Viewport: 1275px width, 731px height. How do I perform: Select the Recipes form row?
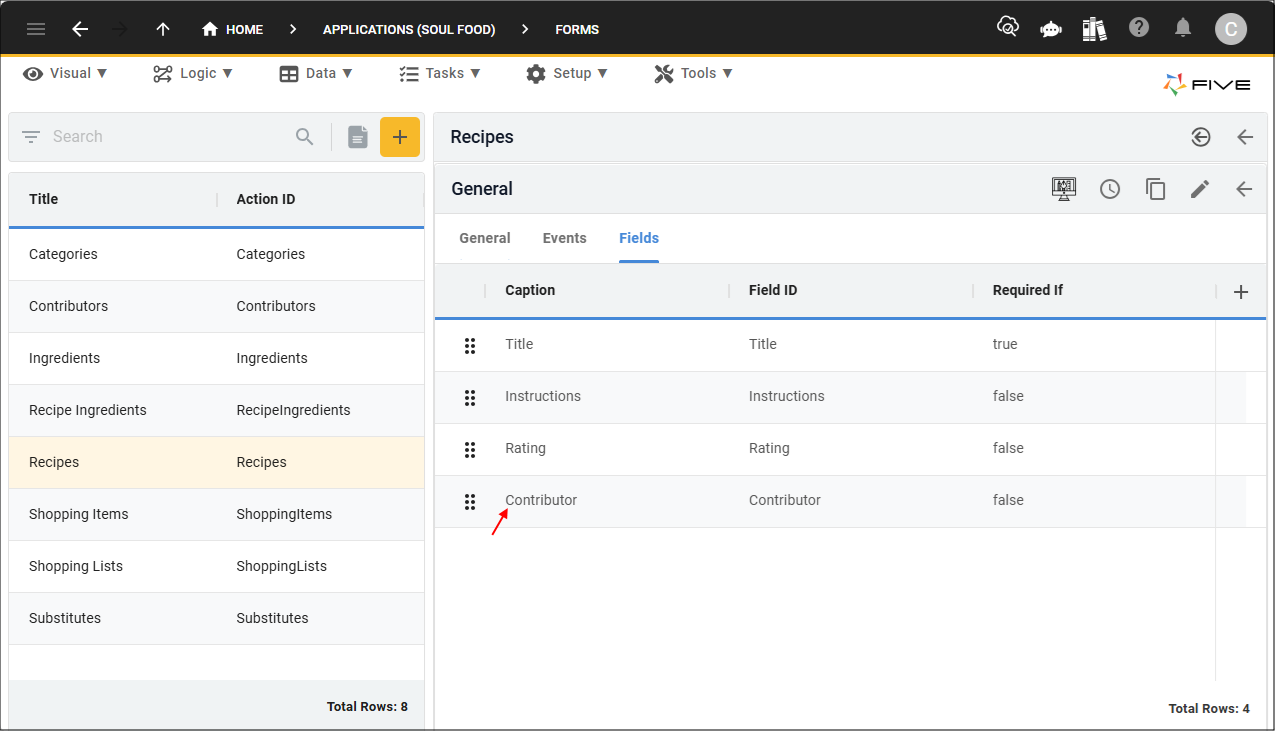[x=217, y=462]
